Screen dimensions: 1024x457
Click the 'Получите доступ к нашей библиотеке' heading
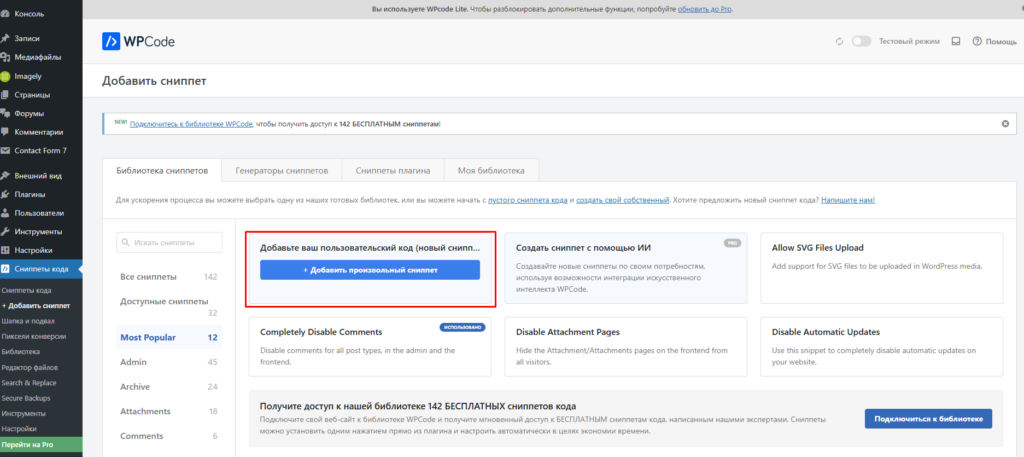[418, 406]
